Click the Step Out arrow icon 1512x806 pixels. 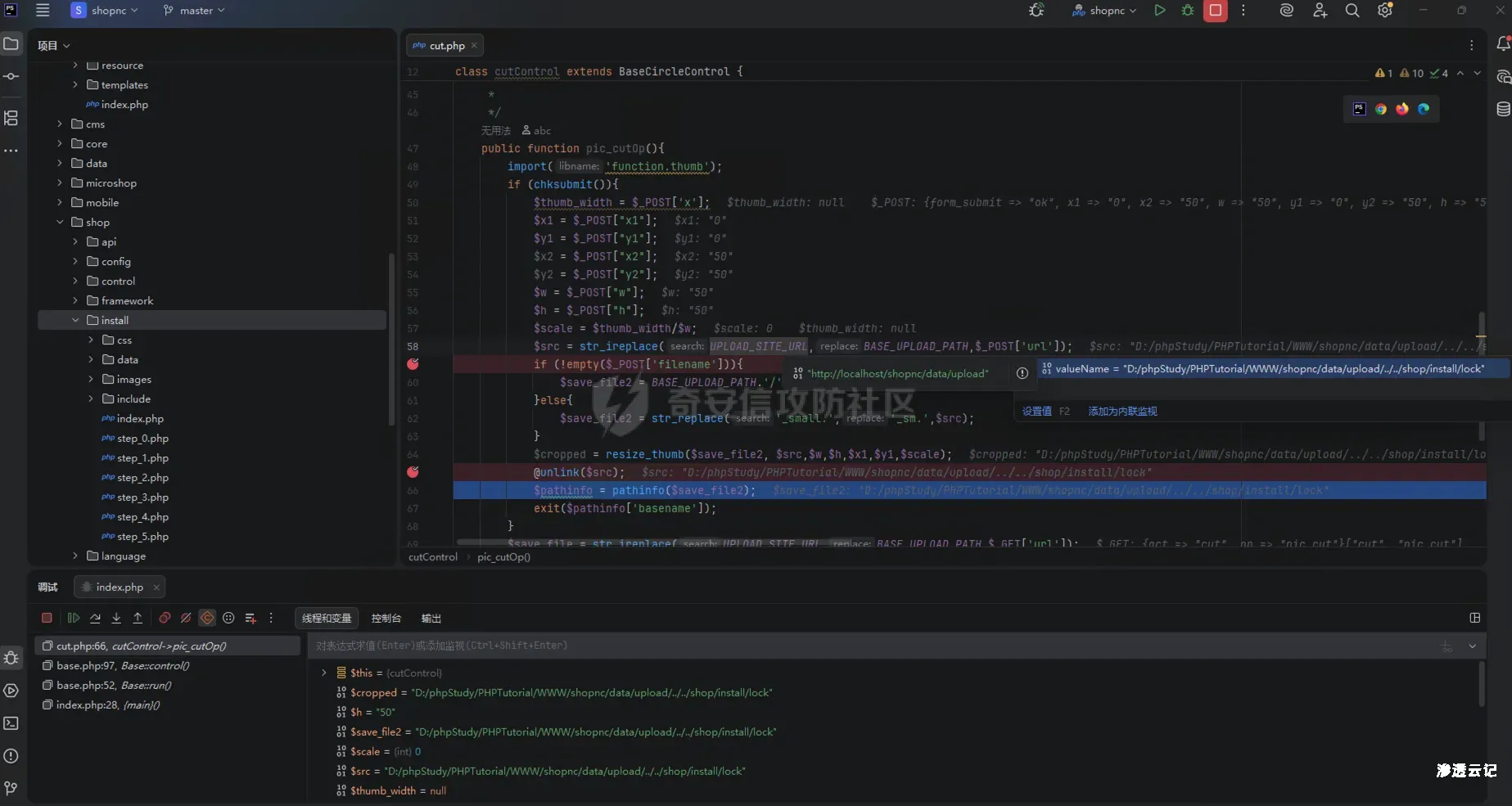138,619
